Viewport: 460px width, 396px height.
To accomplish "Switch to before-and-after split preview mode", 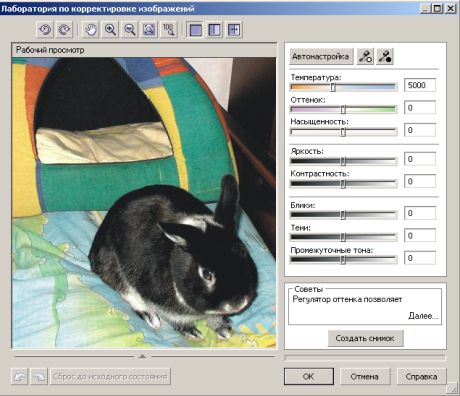I will click(234, 30).
